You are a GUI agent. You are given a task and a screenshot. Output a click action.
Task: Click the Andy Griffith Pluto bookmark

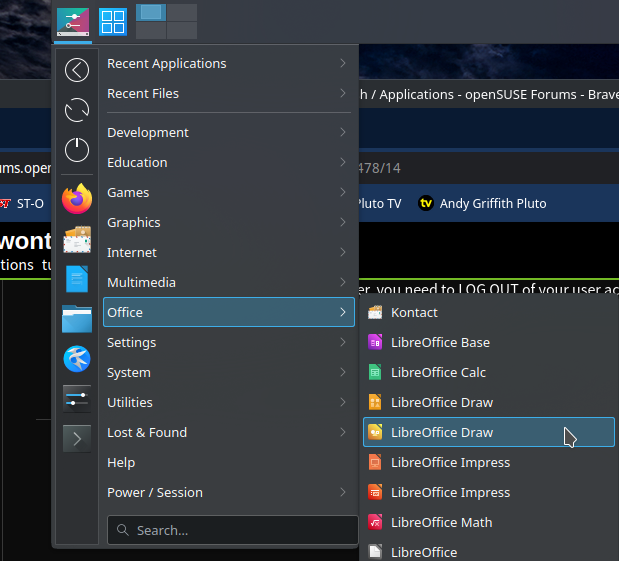(x=482, y=203)
